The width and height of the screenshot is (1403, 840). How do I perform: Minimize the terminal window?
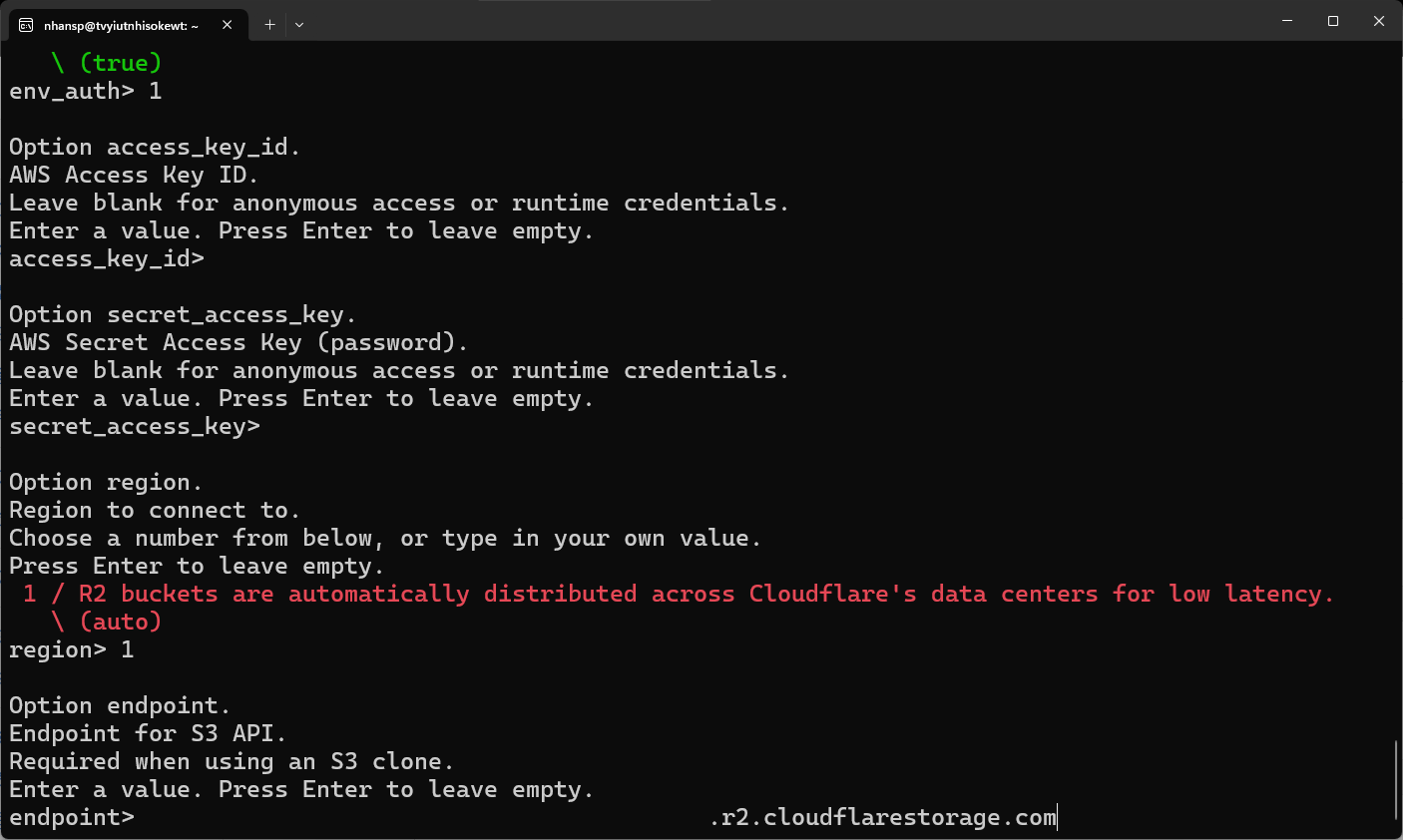pyautogui.click(x=1287, y=21)
